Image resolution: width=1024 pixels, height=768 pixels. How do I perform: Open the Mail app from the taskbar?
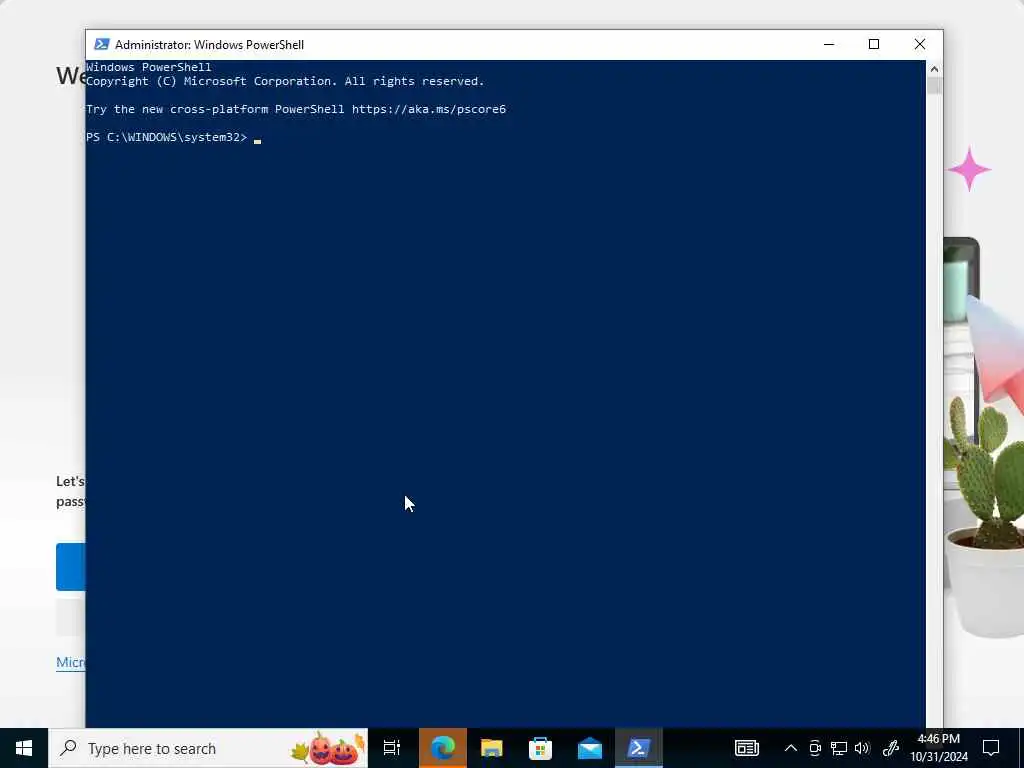click(x=590, y=748)
